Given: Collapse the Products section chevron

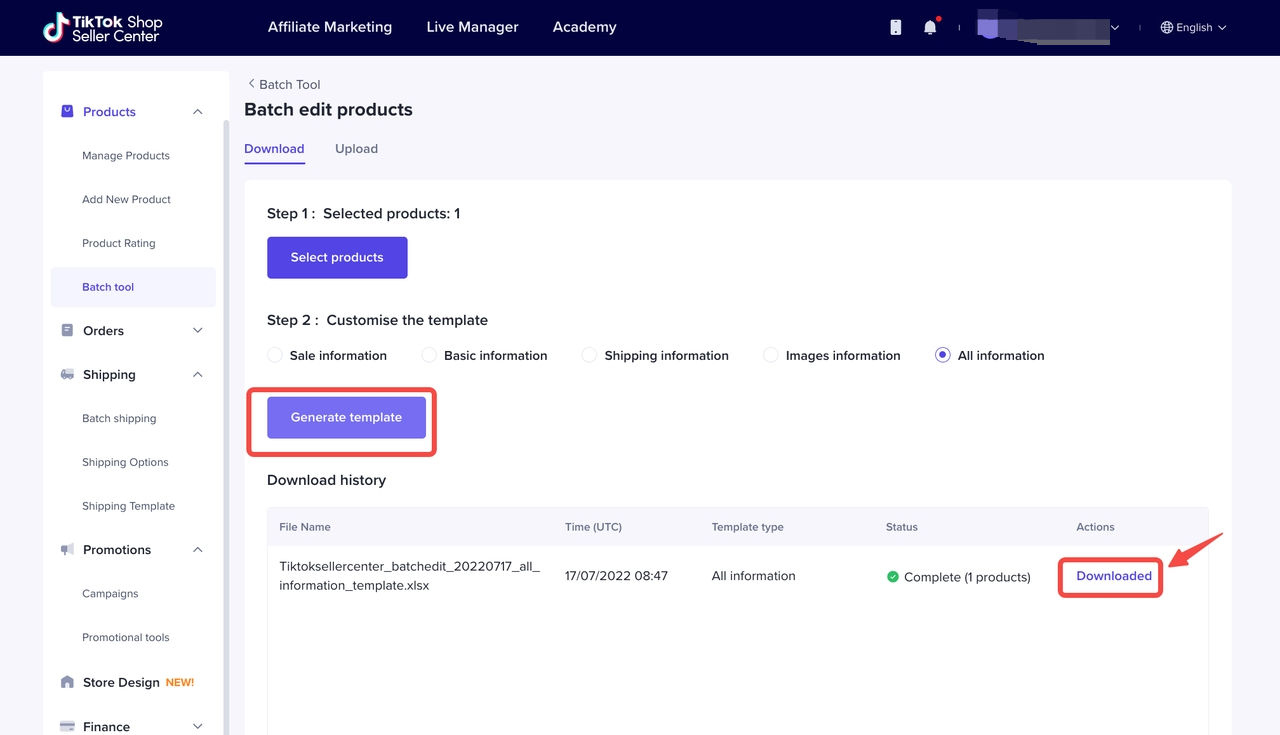Looking at the screenshot, I should coord(197,112).
